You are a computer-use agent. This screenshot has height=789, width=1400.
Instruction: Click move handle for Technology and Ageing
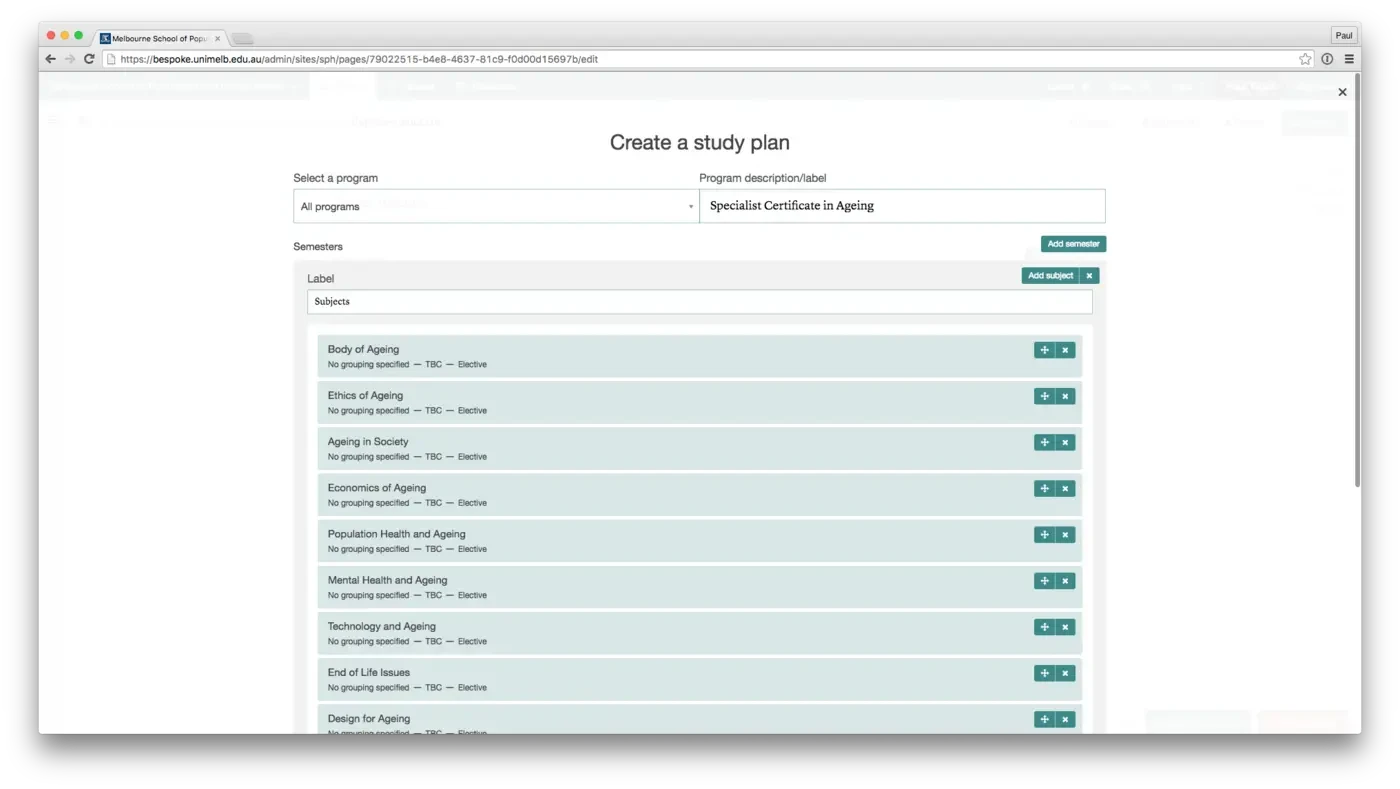[1044, 627]
